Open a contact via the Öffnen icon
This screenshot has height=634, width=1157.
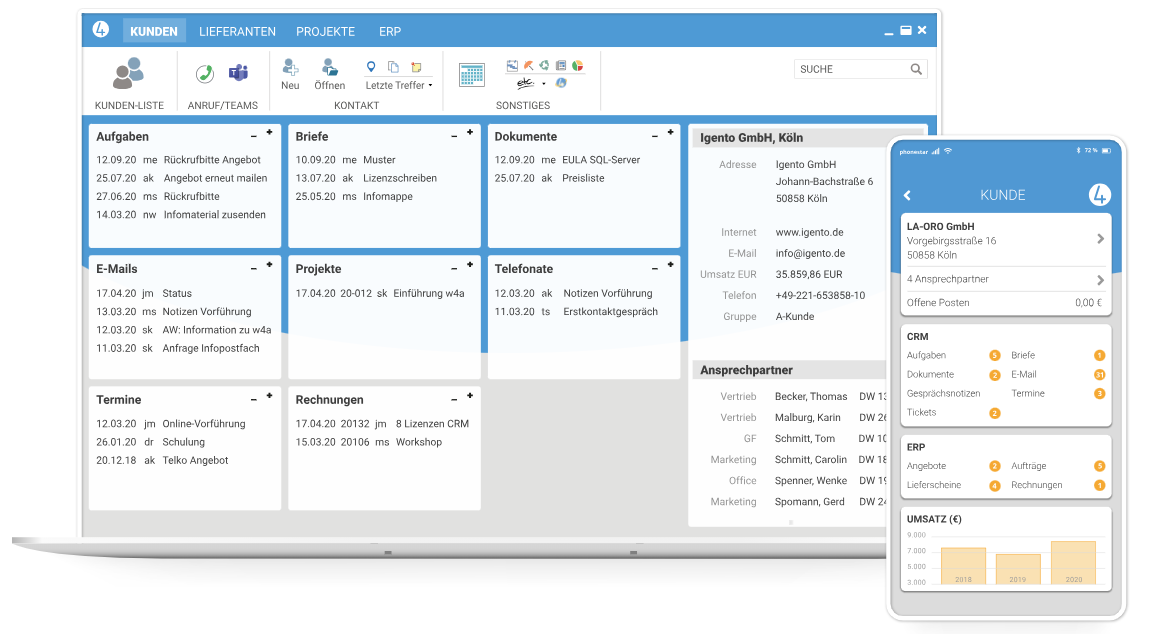point(330,66)
